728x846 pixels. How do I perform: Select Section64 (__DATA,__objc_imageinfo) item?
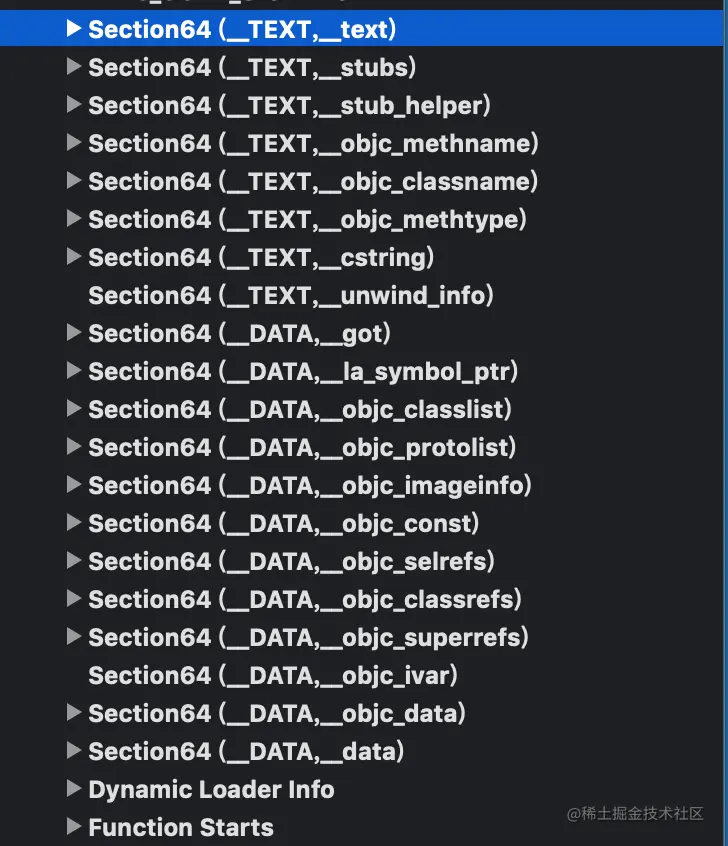click(x=310, y=486)
